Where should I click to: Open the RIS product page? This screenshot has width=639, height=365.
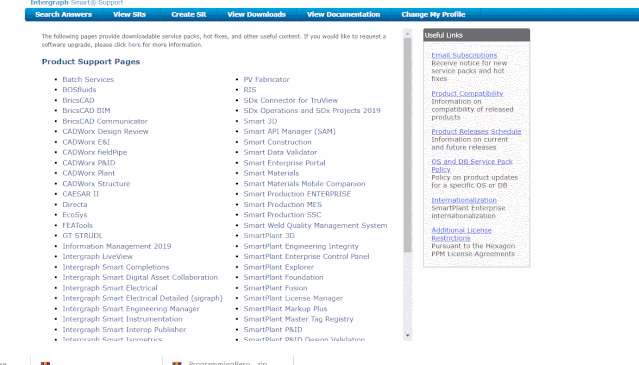[x=250, y=90]
